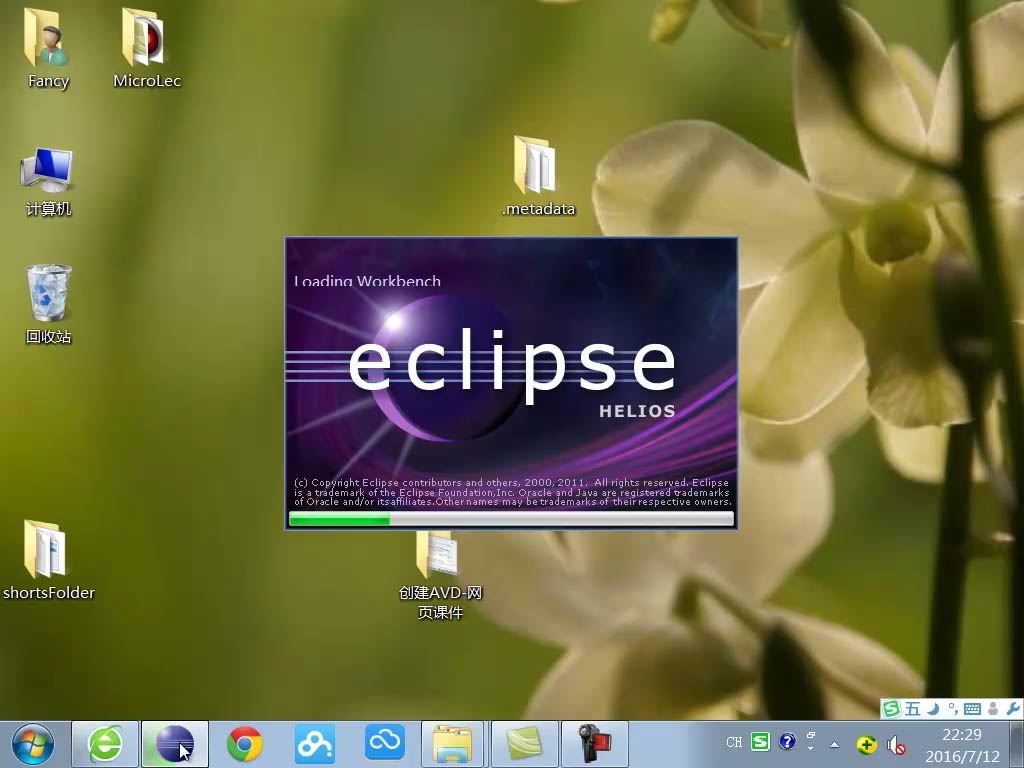Click the green Sogou S tray icon

coord(760,742)
